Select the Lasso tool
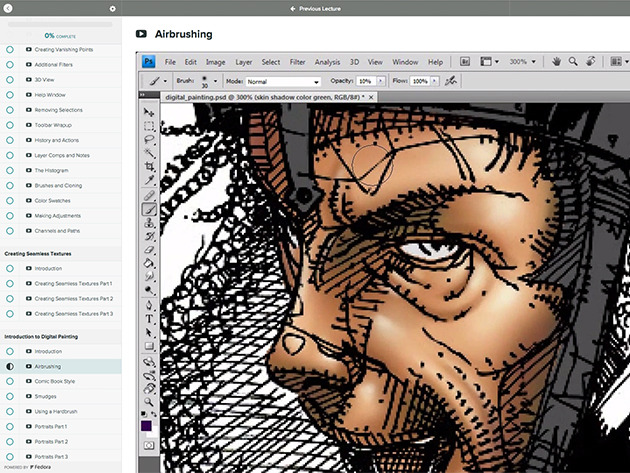The width and height of the screenshot is (630, 473). pyautogui.click(x=149, y=139)
